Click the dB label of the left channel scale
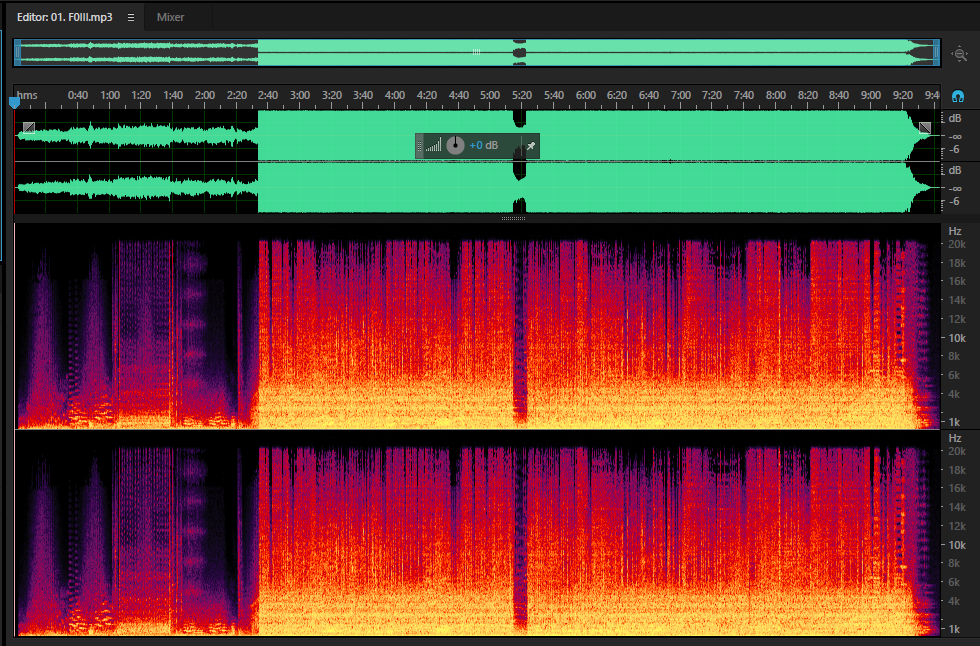 (x=954, y=118)
